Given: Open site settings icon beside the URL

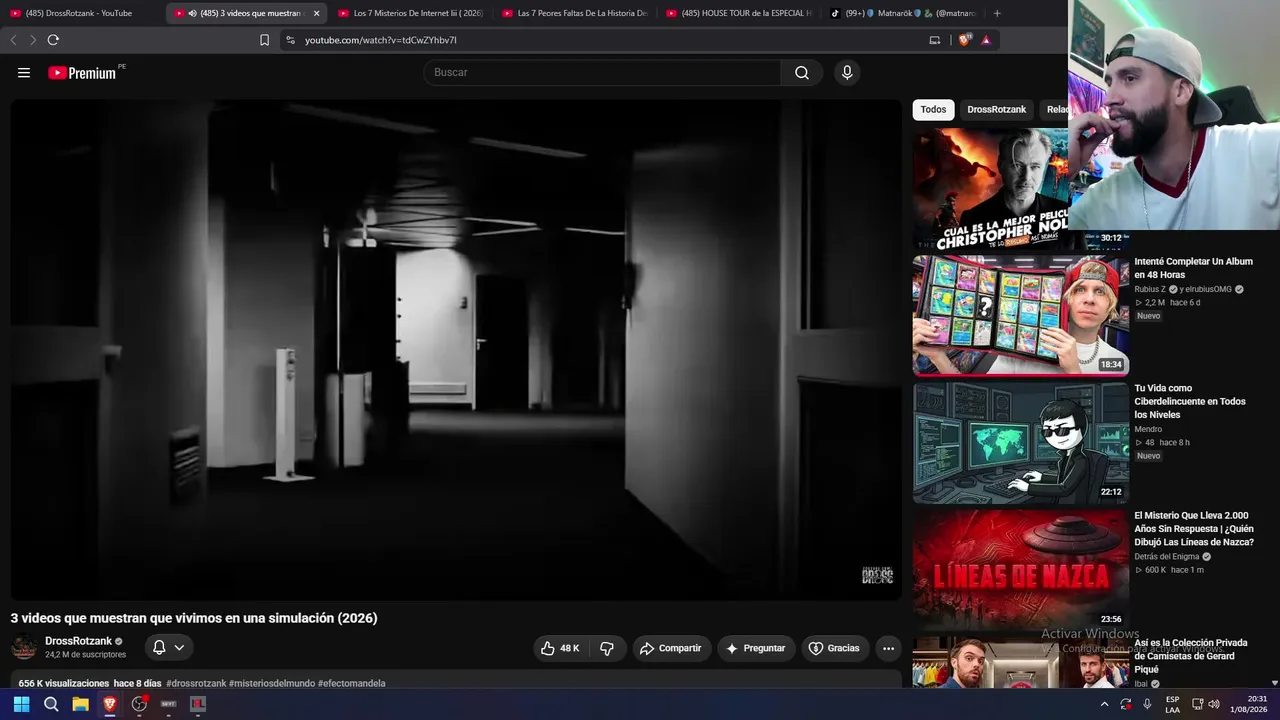Looking at the screenshot, I should [x=290, y=40].
